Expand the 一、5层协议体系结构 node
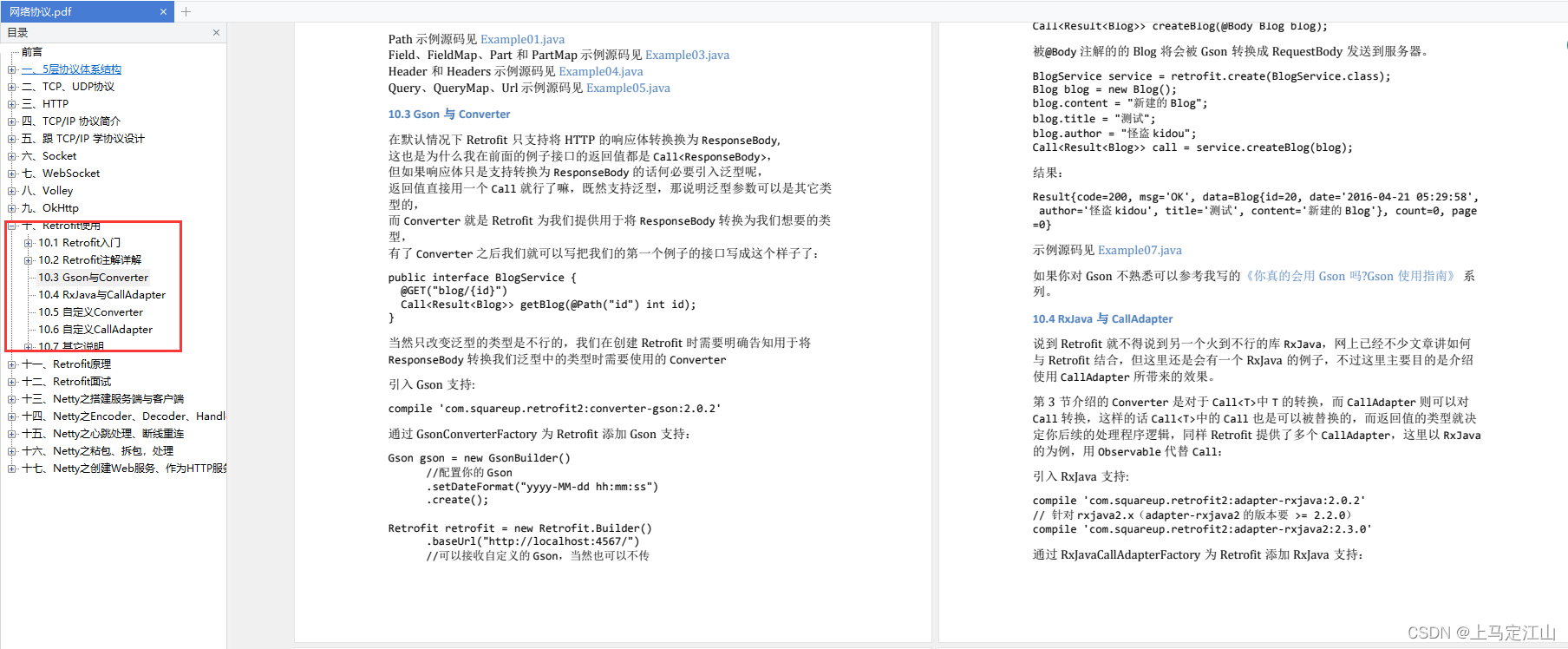This screenshot has width=1568, height=649. pyautogui.click(x=11, y=69)
